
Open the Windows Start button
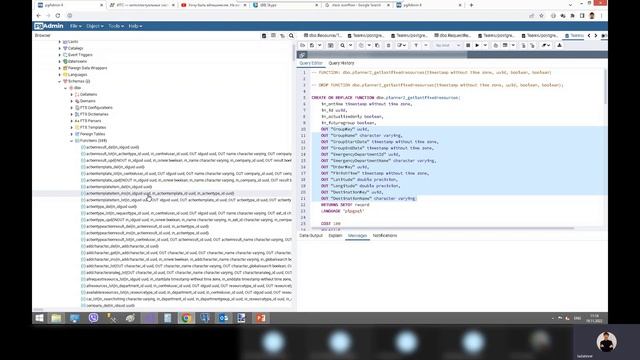(x=39, y=318)
